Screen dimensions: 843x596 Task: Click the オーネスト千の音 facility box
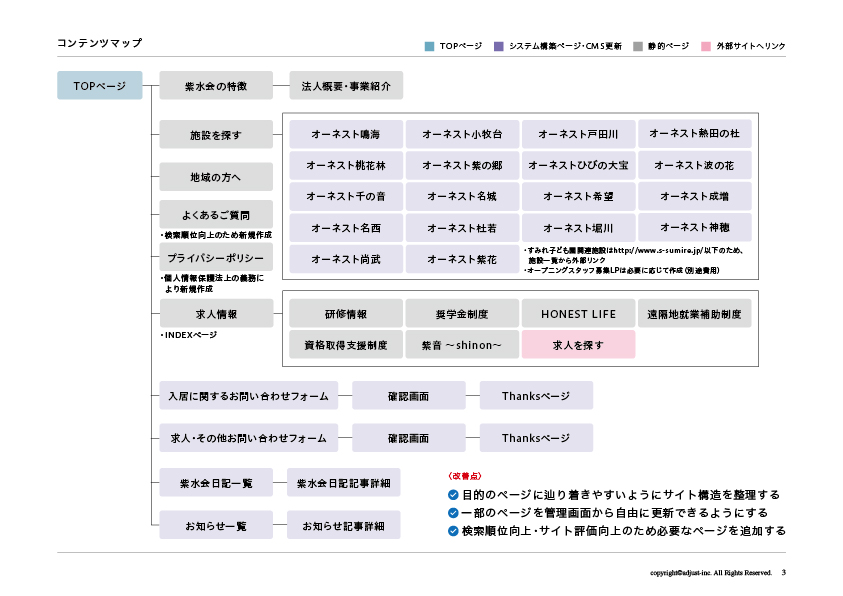coord(346,196)
